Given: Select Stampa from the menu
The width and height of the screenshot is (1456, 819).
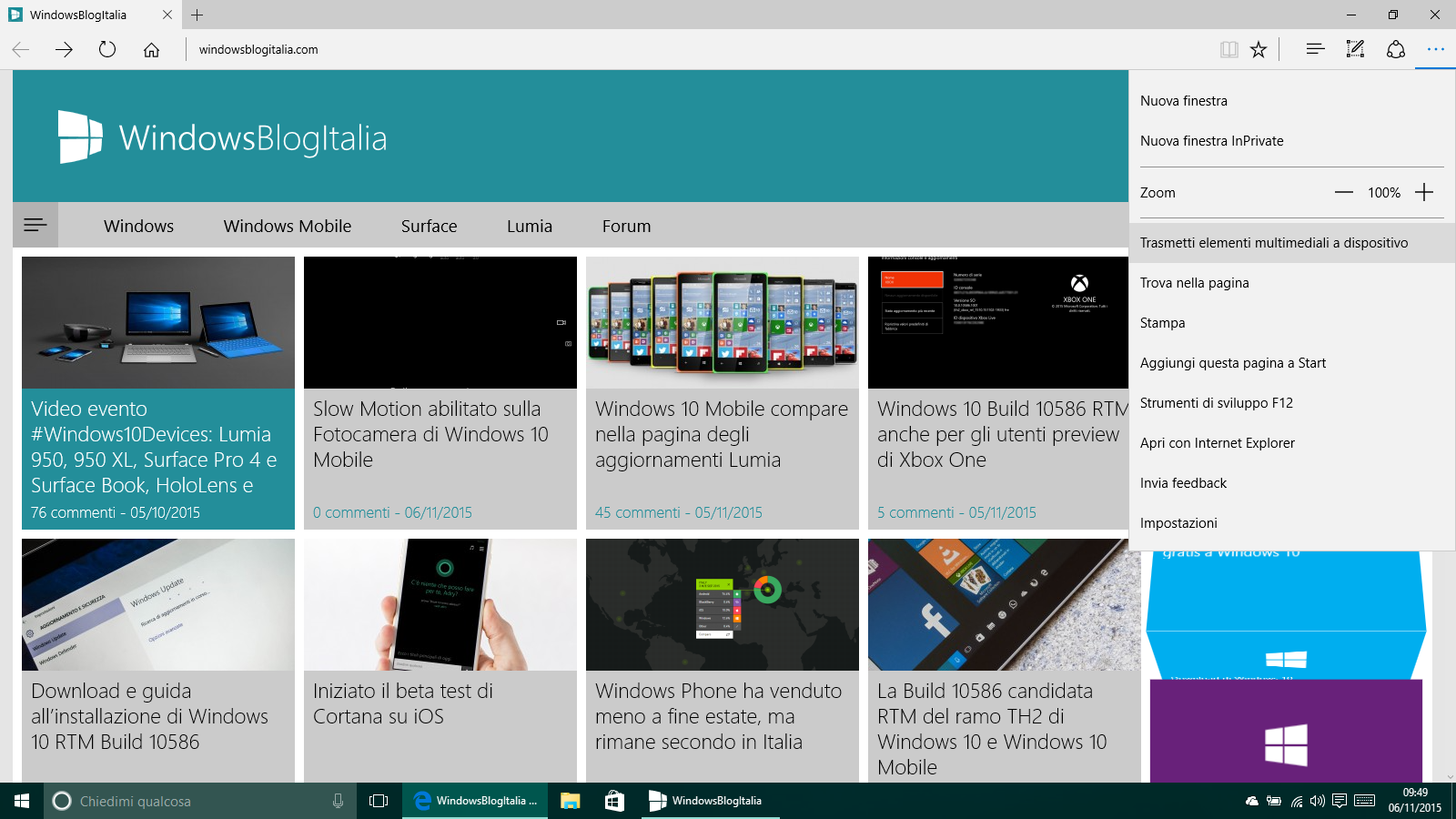Looking at the screenshot, I should [x=1292, y=323].
